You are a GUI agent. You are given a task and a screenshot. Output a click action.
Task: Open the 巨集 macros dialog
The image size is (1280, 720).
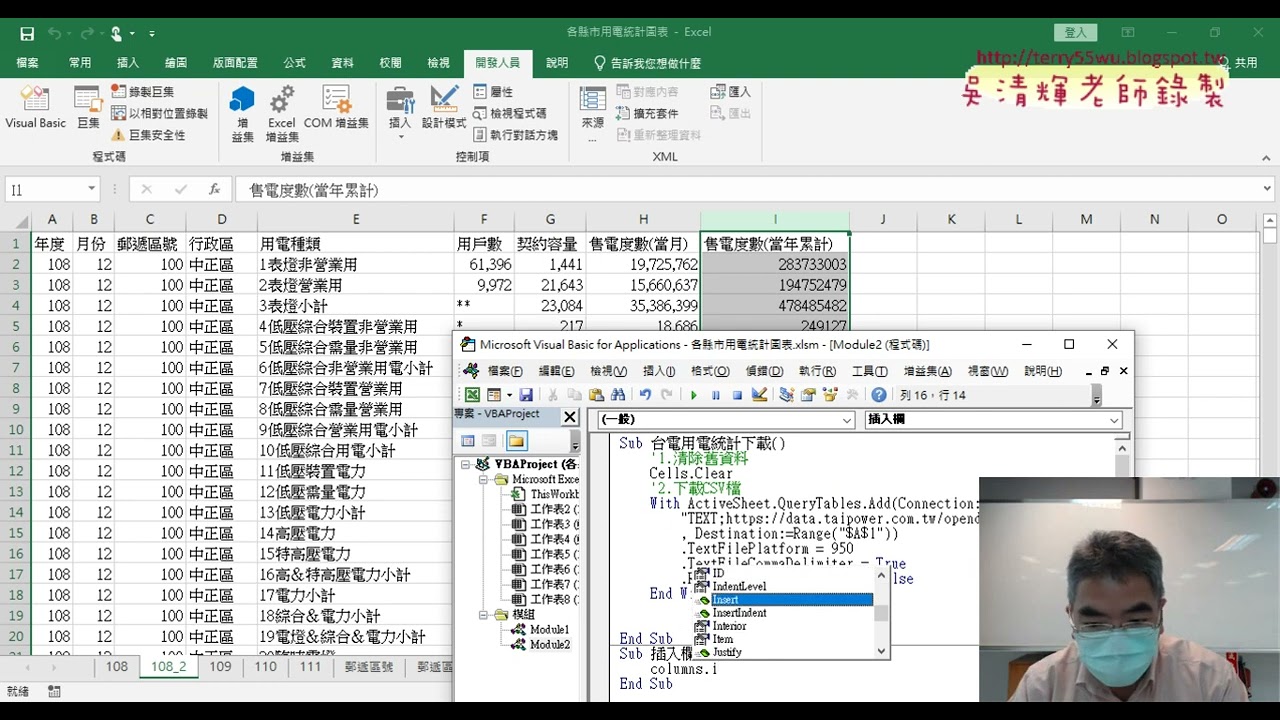(x=88, y=108)
